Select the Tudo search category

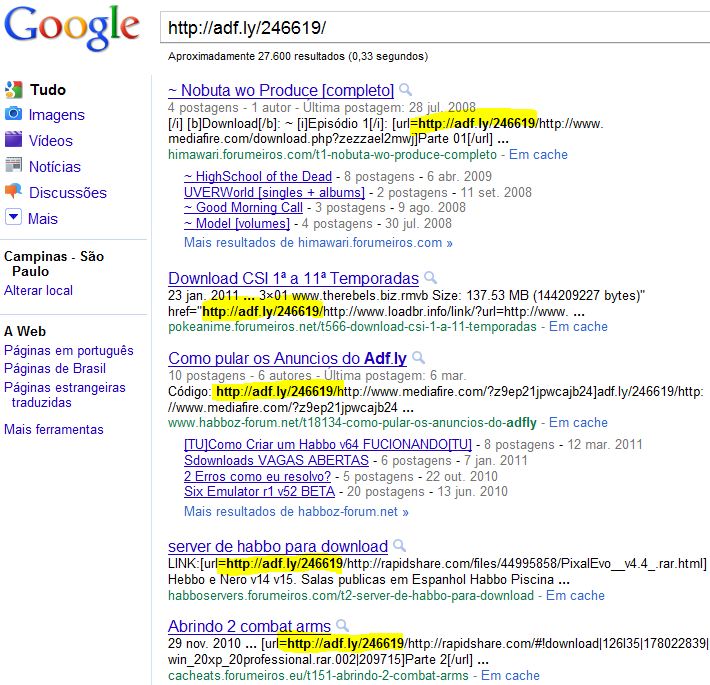48,90
